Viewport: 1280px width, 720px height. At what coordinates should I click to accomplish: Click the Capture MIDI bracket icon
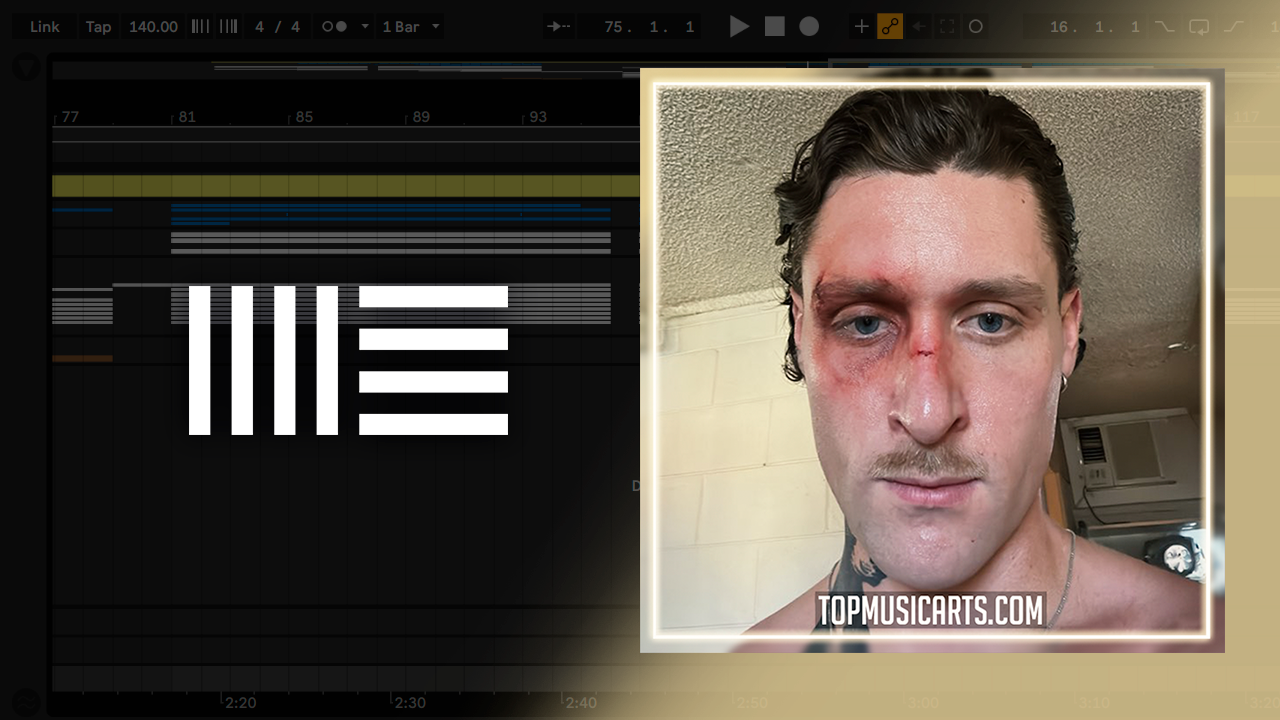pos(947,27)
